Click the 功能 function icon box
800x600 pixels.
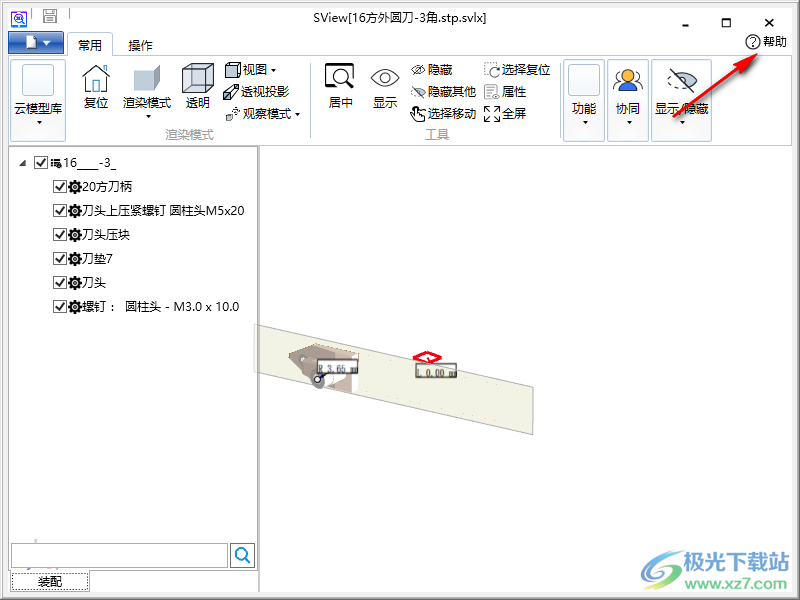point(584,80)
